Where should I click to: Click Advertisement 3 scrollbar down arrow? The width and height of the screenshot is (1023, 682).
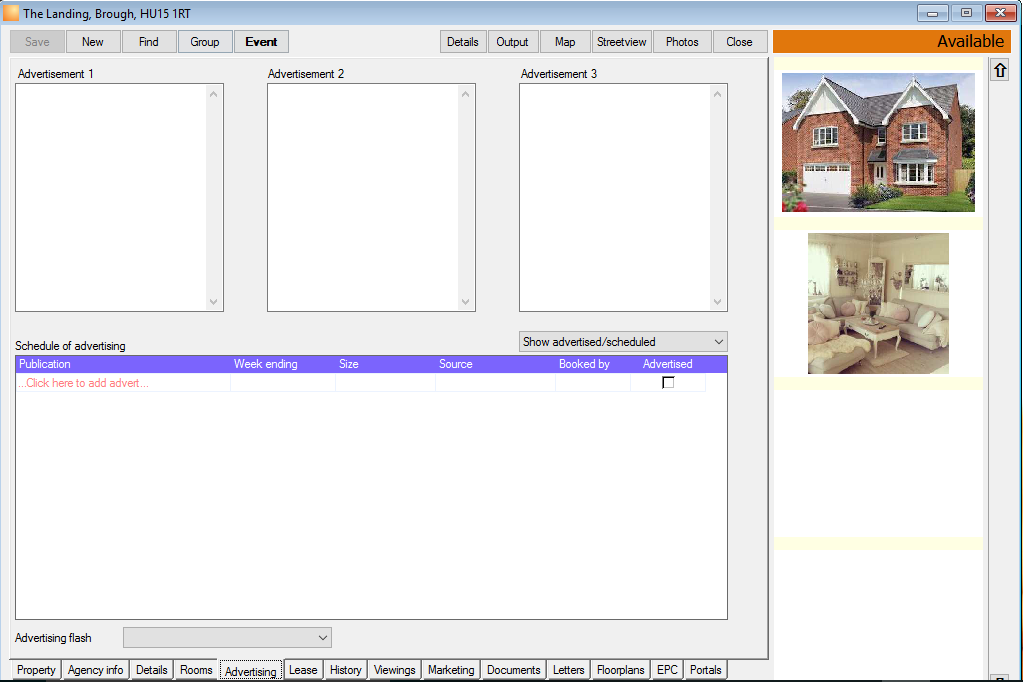coord(717,302)
